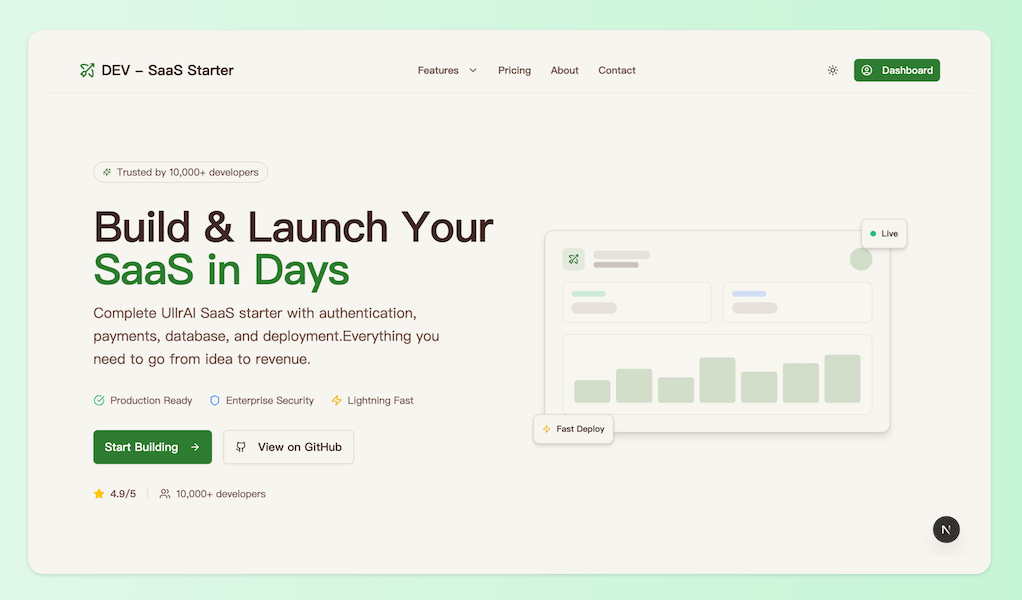
Task: Click the Production Ready checkmark icon
Action: pyautogui.click(x=98, y=400)
